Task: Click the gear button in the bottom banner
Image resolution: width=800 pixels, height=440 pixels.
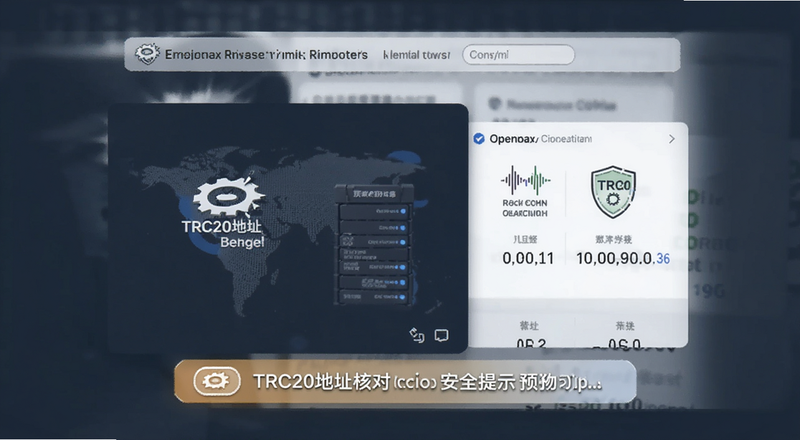Action: click(217, 381)
